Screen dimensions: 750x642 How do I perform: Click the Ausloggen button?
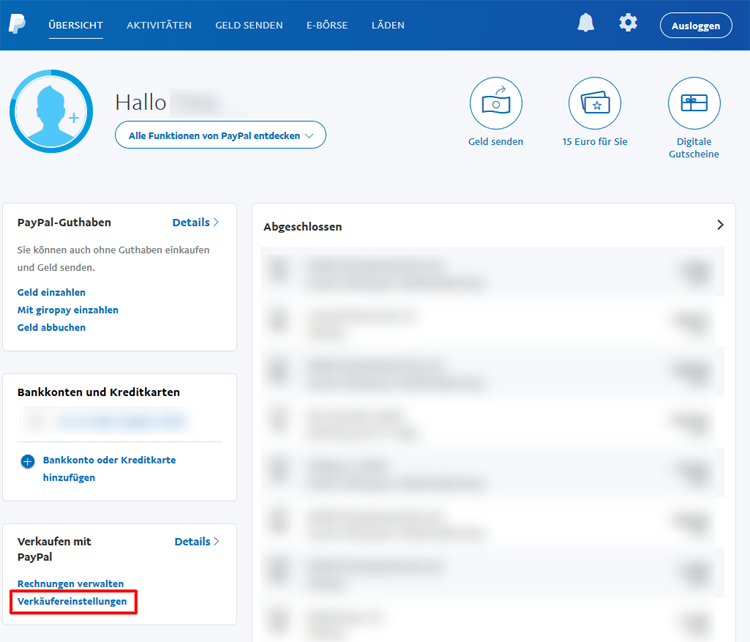click(x=696, y=25)
